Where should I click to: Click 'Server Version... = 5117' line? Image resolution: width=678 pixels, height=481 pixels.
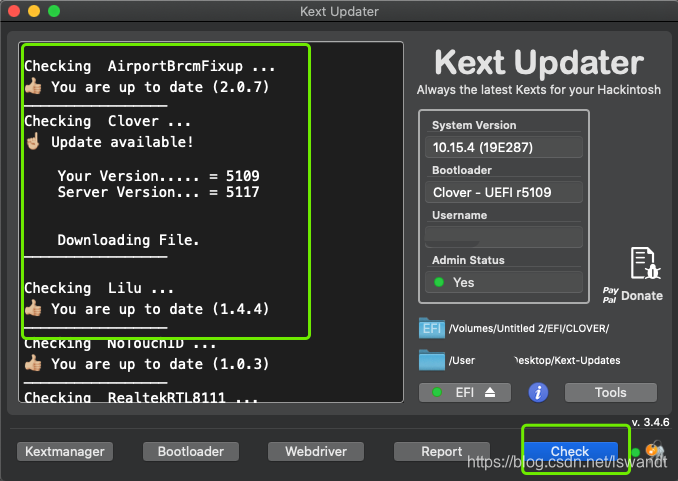(158, 192)
